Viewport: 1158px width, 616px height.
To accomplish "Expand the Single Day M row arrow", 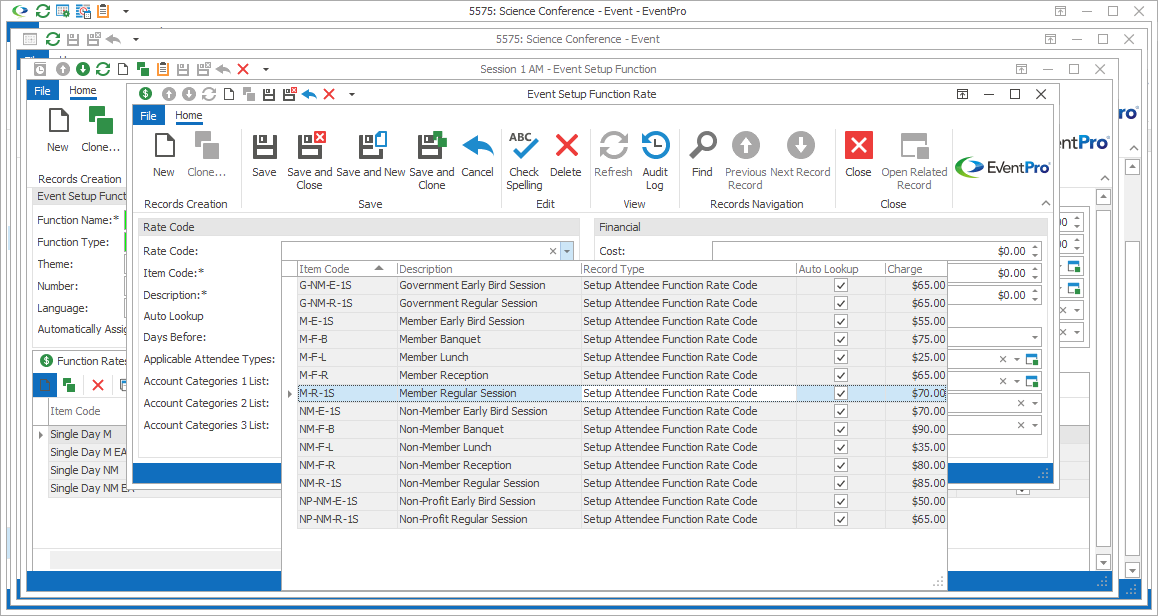I will tap(41, 434).
